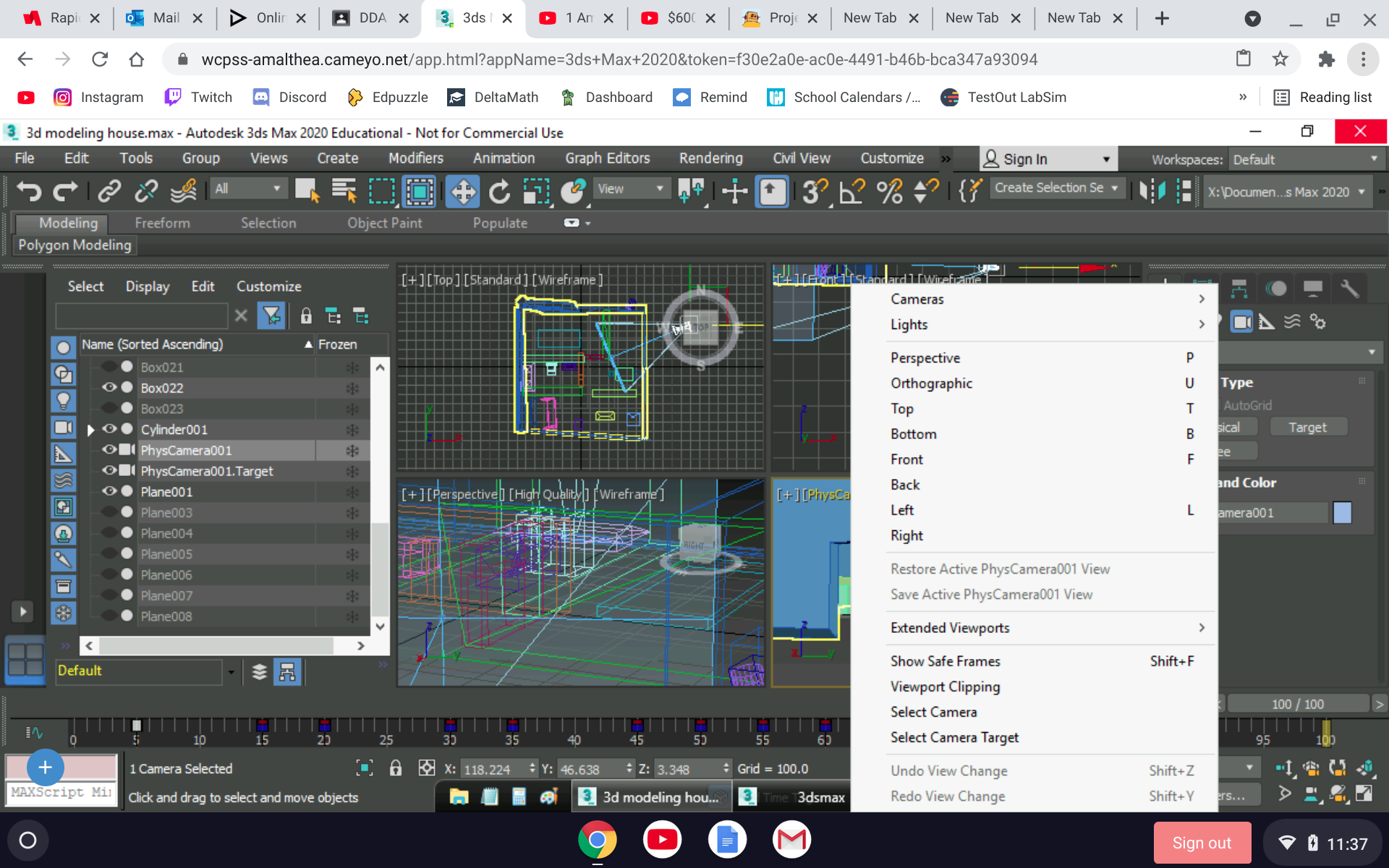The width and height of the screenshot is (1389, 868).
Task: Click Name (Sorted Ascending) column header
Action: coord(197,344)
